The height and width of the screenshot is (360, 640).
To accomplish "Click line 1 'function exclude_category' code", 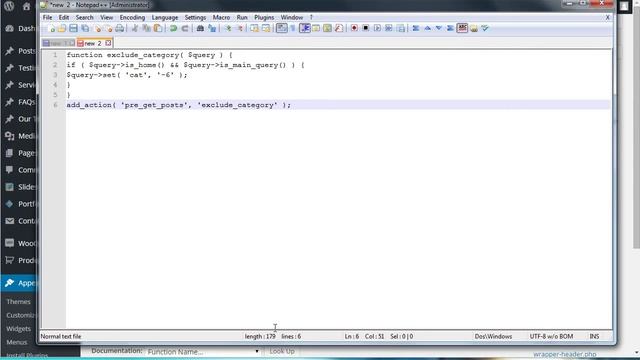I will (x=149, y=55).
